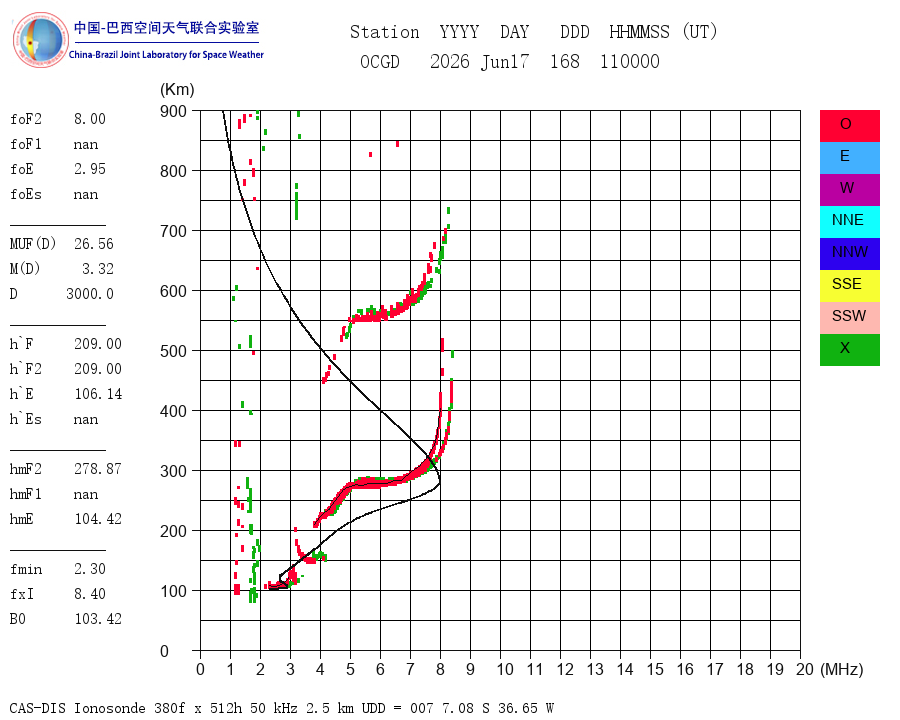Viewport: 900px width, 720px height.
Task: Click the 8 MHz tick label
Action: pyautogui.click(x=440, y=669)
